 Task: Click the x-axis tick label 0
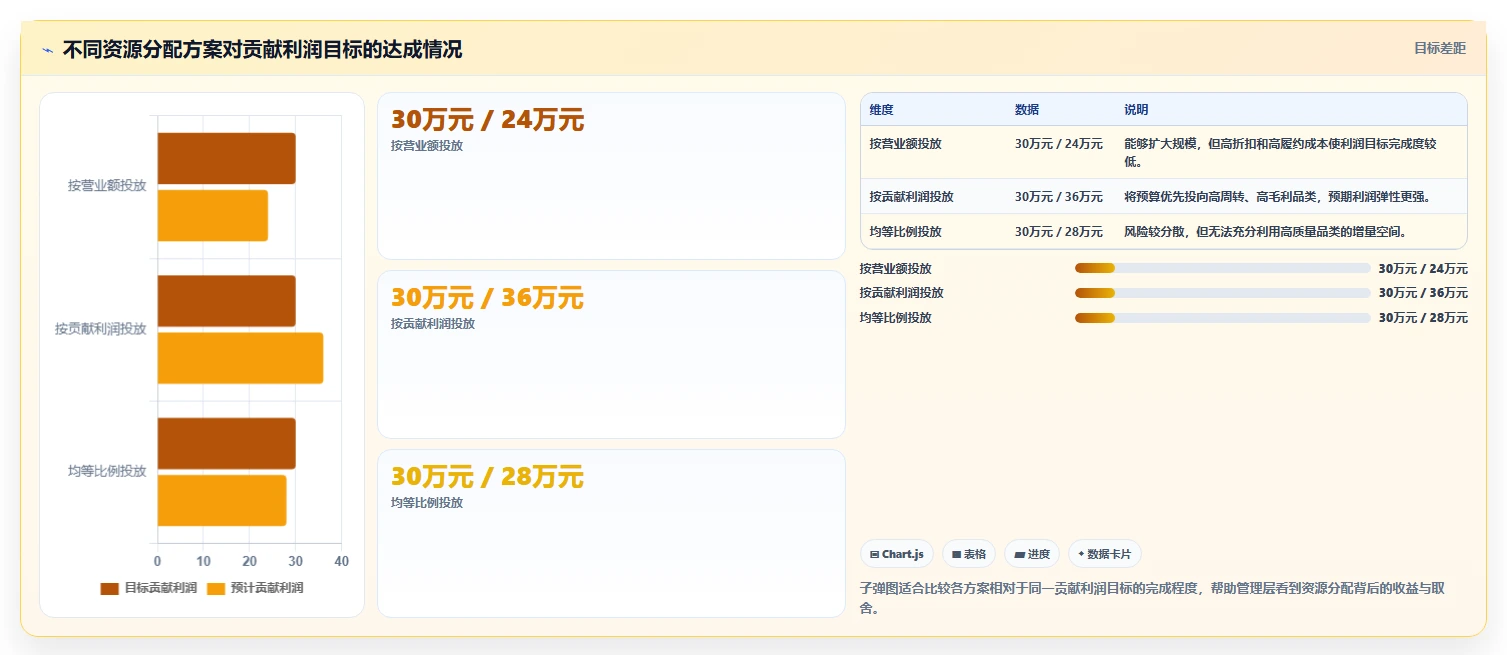[x=157, y=561]
